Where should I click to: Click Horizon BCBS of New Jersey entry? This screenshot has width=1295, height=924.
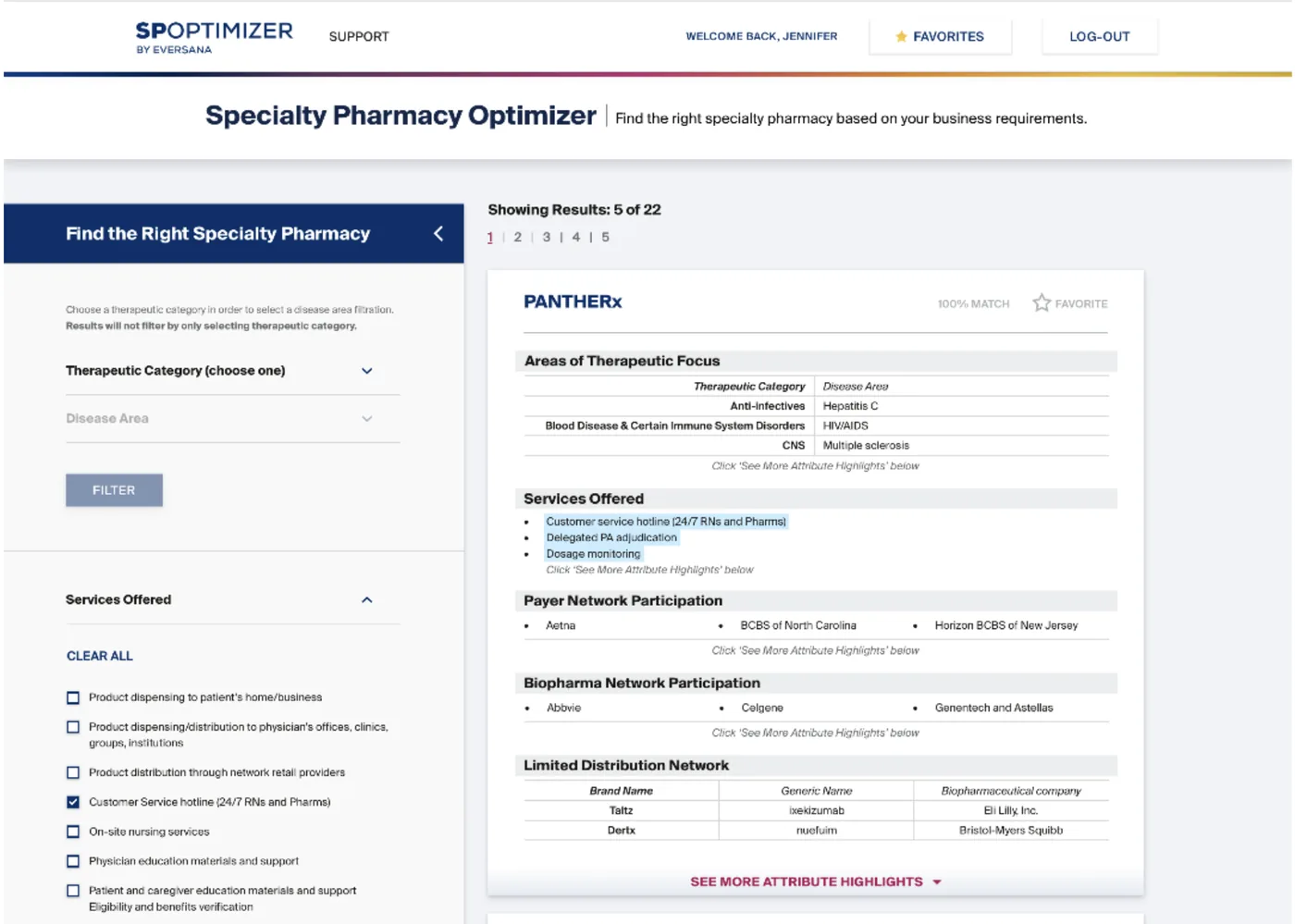(x=1006, y=625)
